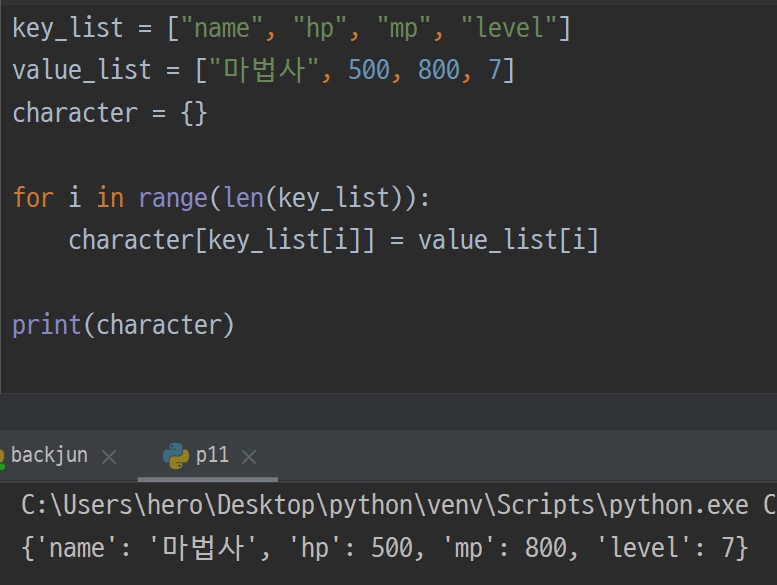The width and height of the screenshot is (777, 585).
Task: Click the python.exe path in console output
Action: coord(385,505)
